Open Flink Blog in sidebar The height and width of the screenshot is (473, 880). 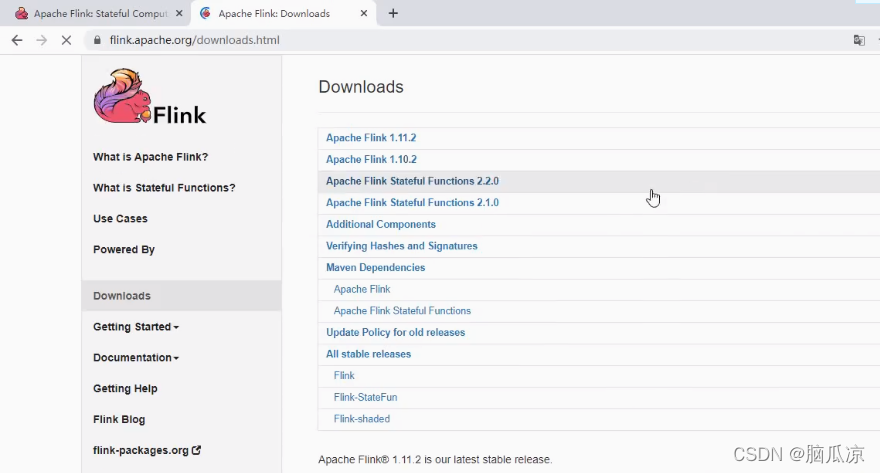pos(119,419)
